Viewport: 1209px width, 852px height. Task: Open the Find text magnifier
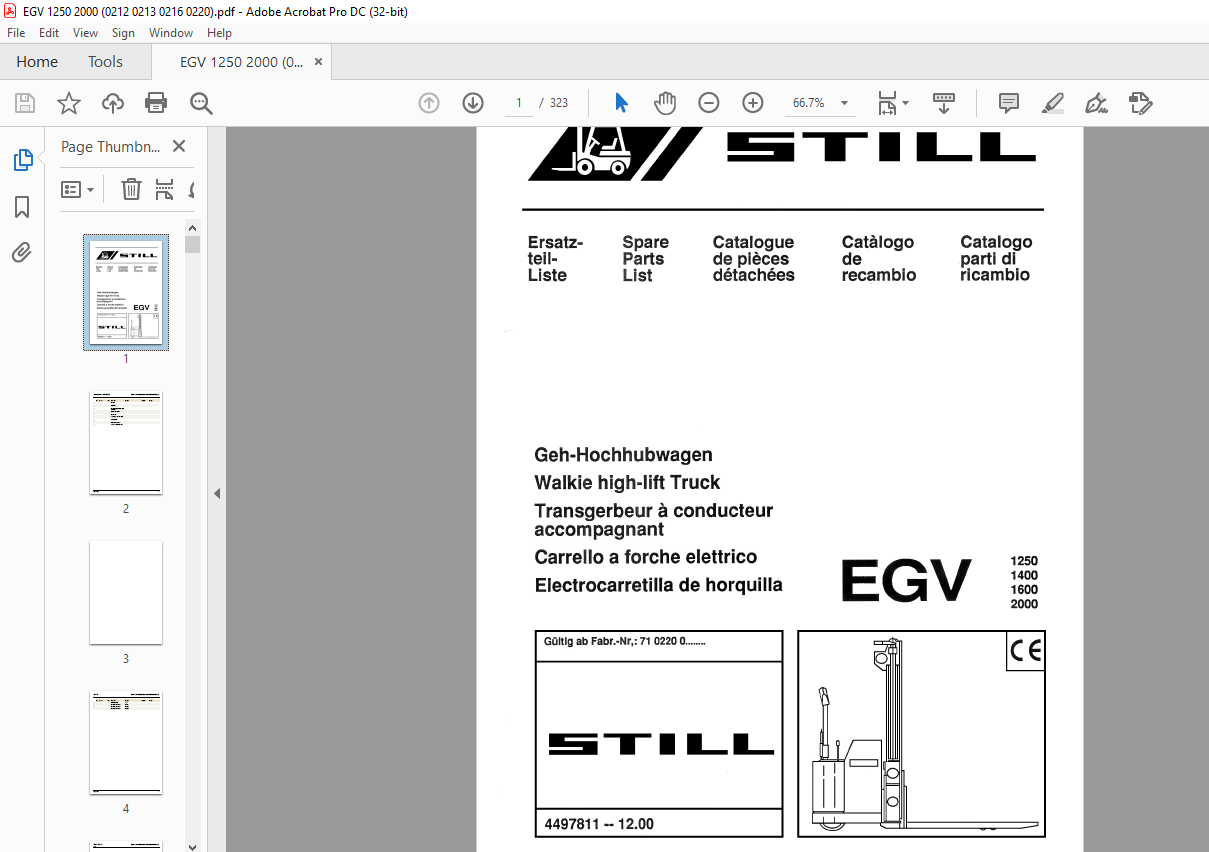point(201,103)
